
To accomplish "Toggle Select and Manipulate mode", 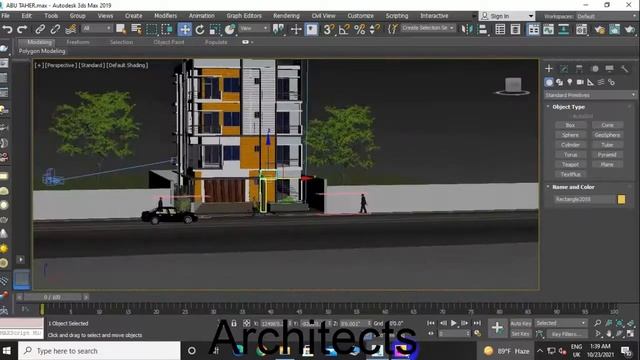I will 296,29.
